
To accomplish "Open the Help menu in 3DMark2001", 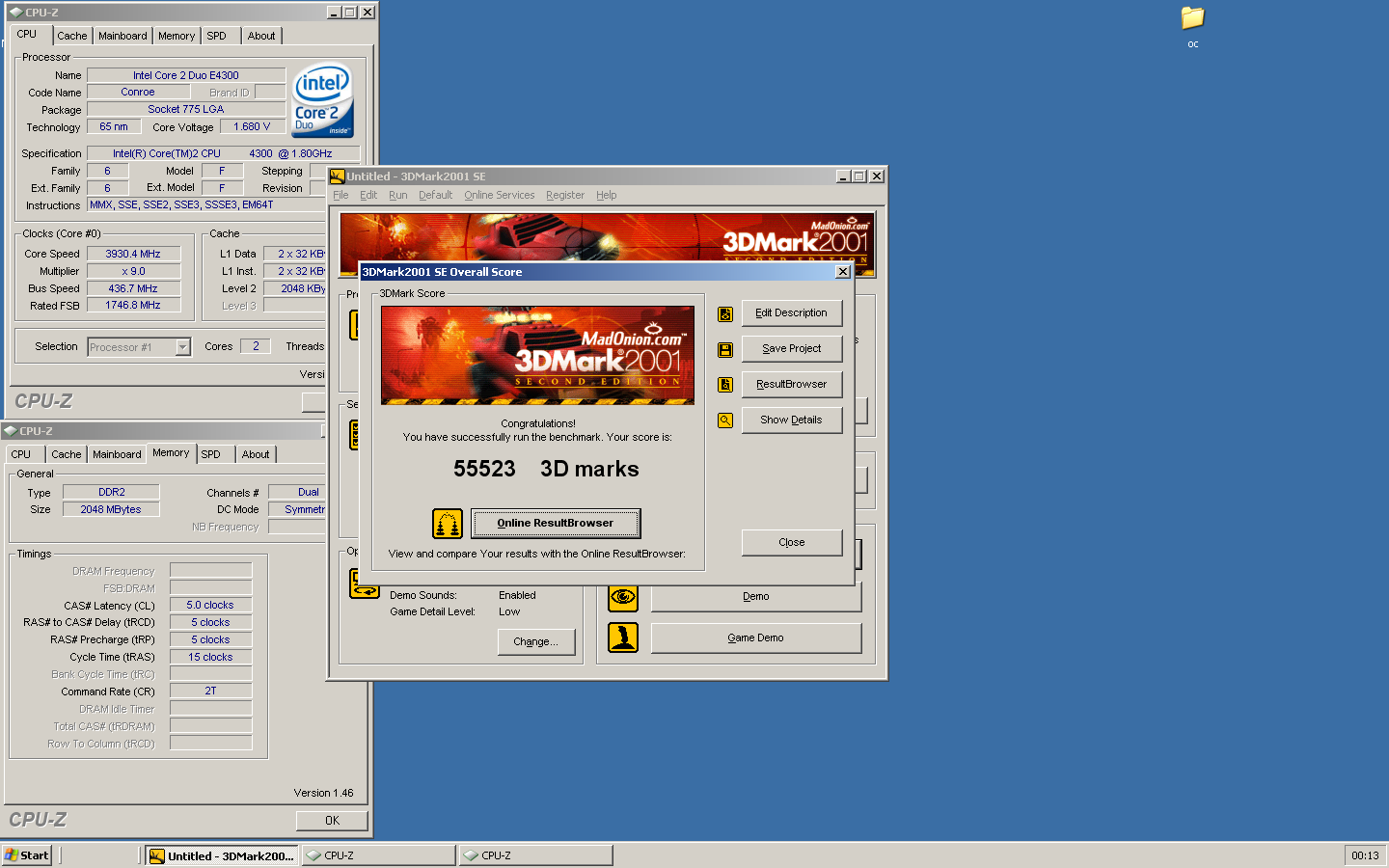I will tap(606, 195).
